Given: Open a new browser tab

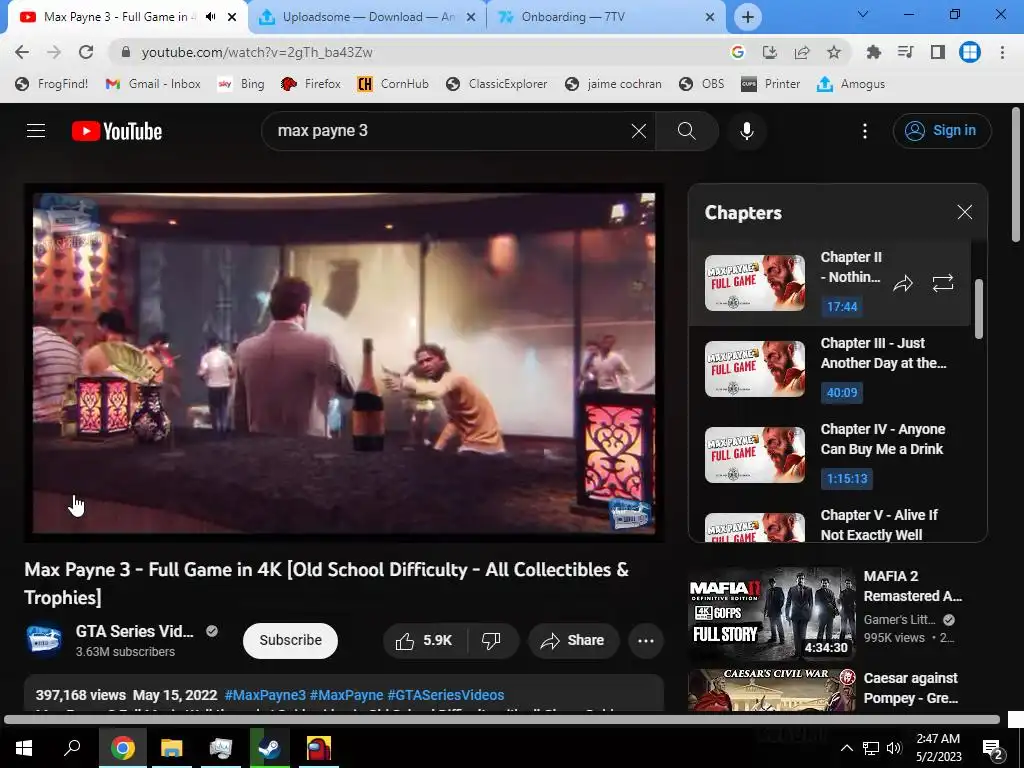Looking at the screenshot, I should [748, 17].
